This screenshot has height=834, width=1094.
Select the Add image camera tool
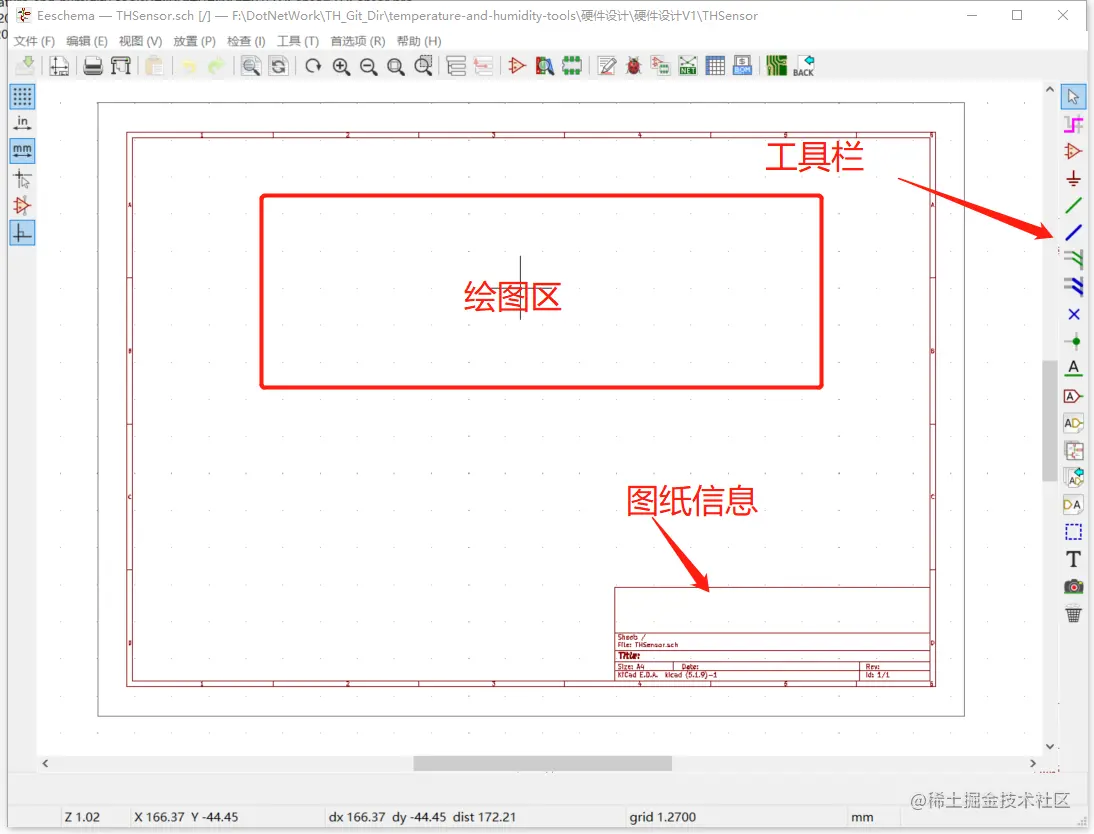click(x=1073, y=587)
